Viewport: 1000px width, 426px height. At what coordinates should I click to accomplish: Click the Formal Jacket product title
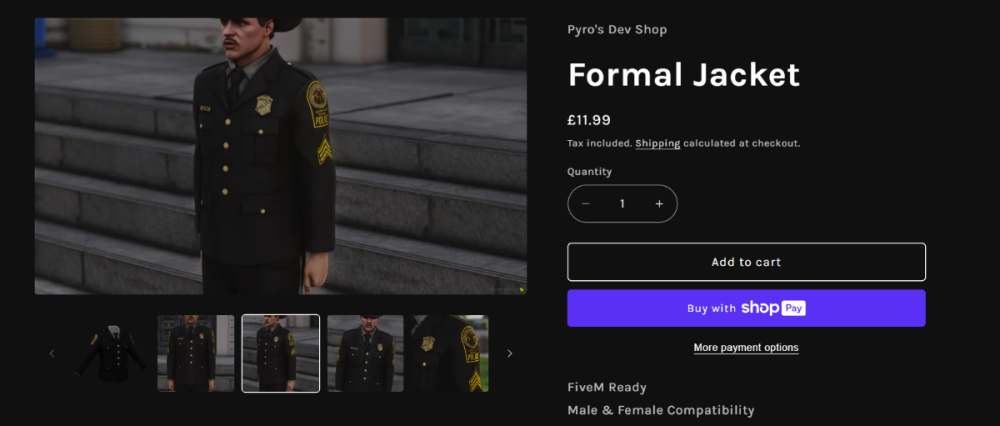tap(684, 75)
